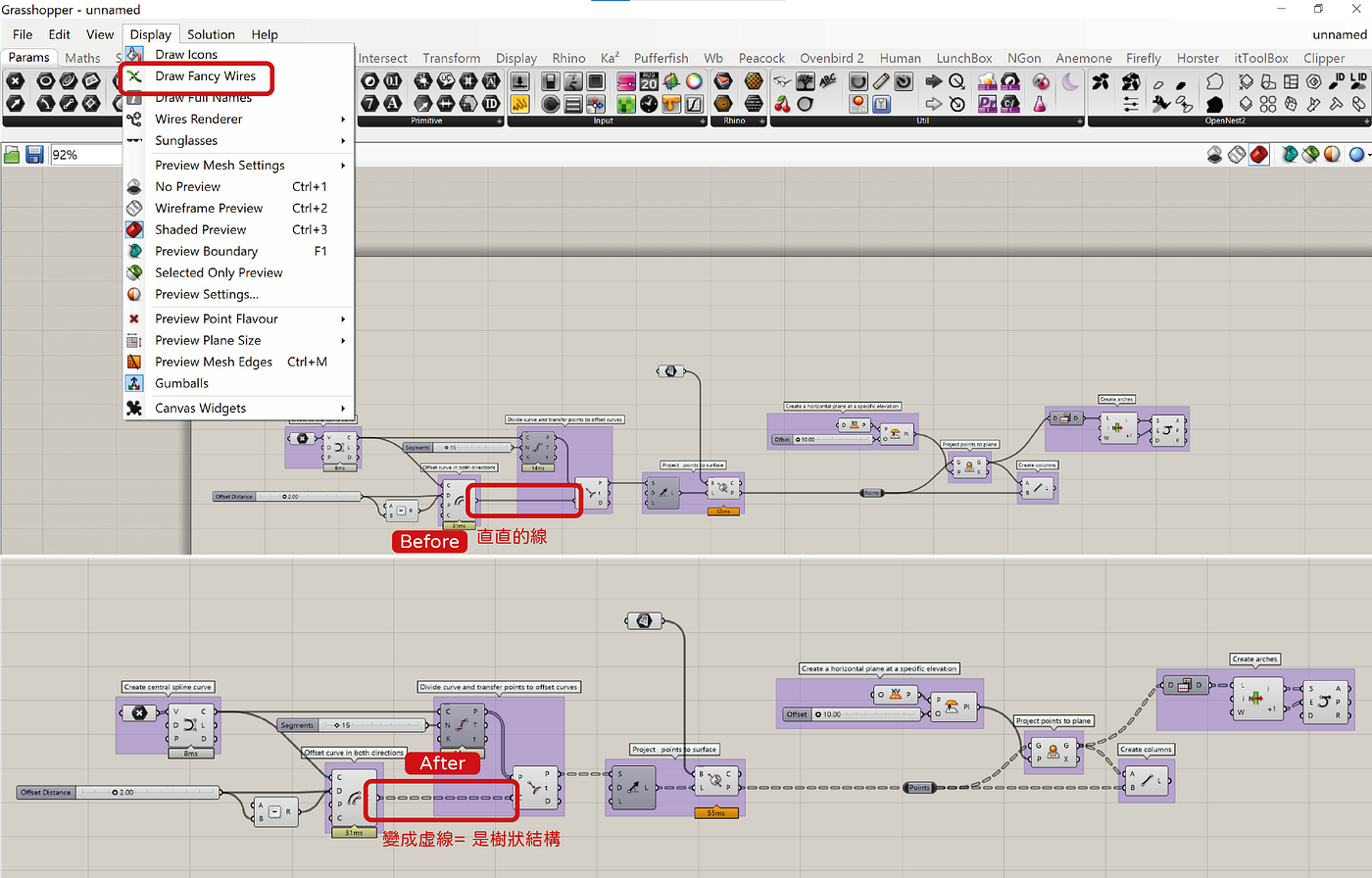Screen dimensions: 1372x878
Task: Click the download arrow icon in Input panel
Action: [x=520, y=81]
